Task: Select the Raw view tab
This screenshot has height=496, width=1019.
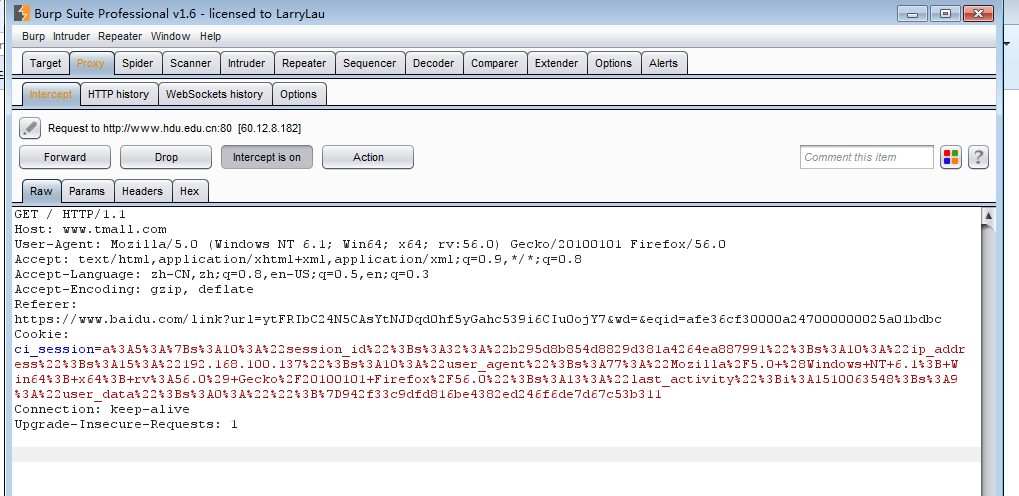Action: point(42,191)
